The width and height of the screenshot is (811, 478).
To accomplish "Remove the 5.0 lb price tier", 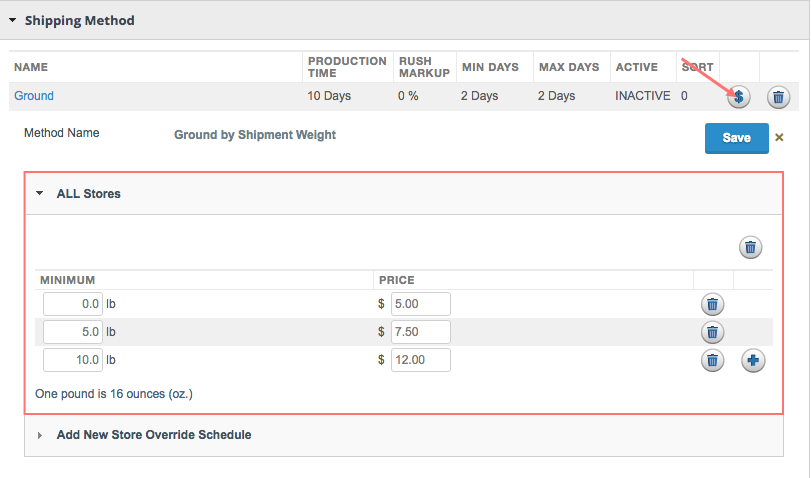I will click(x=712, y=332).
